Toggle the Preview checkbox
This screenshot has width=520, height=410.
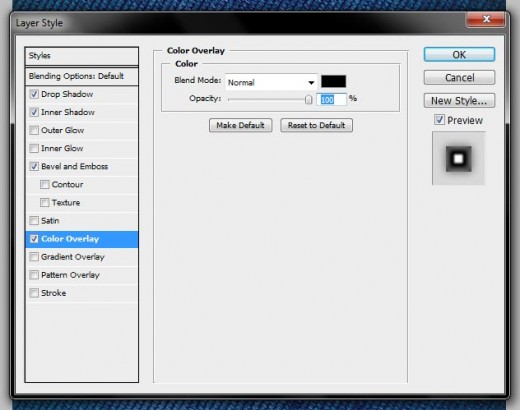(439, 120)
